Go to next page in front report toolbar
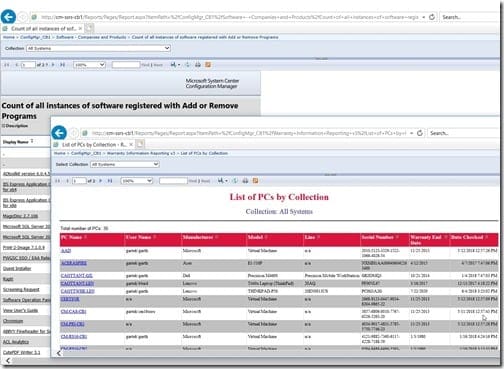504x369 pixels. (x=100, y=181)
